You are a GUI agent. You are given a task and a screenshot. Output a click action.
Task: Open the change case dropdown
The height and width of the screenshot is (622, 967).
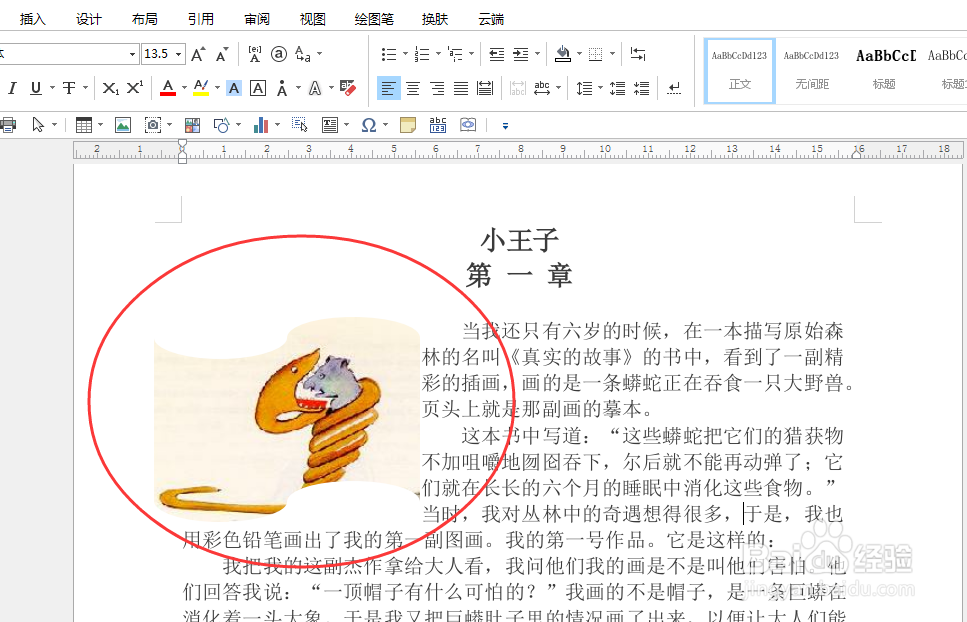(x=319, y=54)
